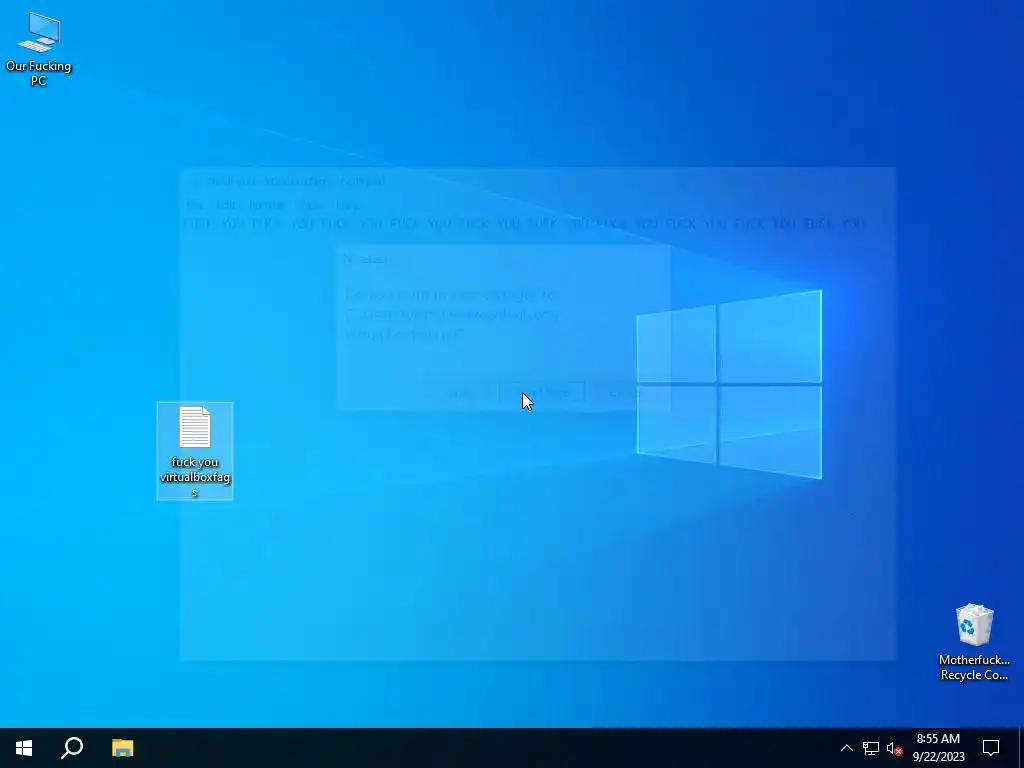1024x768 pixels.
Task: Expand hidden system tray icons chevron
Action: click(846, 748)
